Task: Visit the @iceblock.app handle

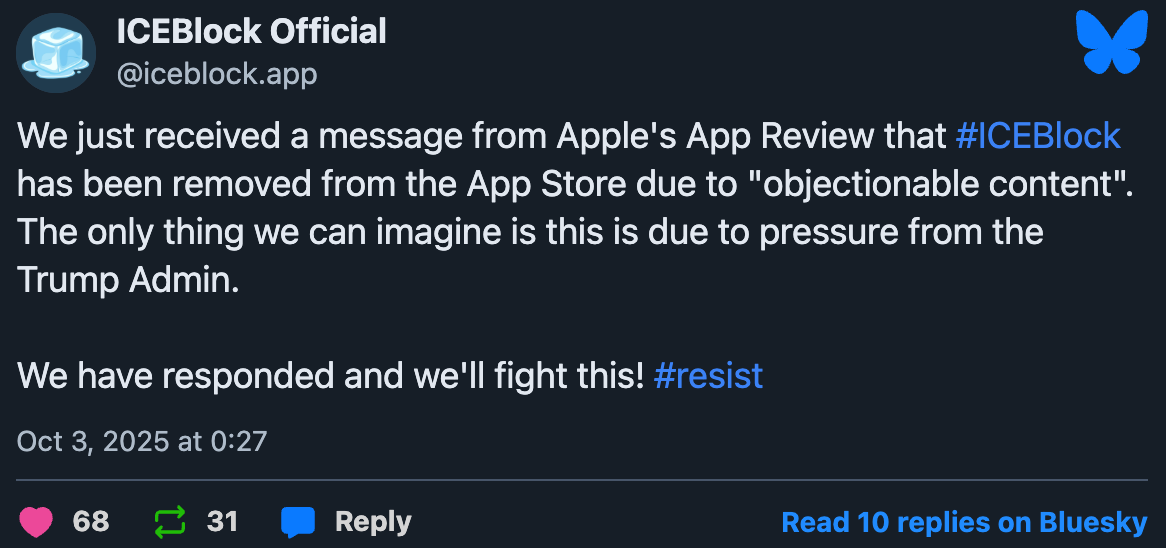Action: coord(217,74)
